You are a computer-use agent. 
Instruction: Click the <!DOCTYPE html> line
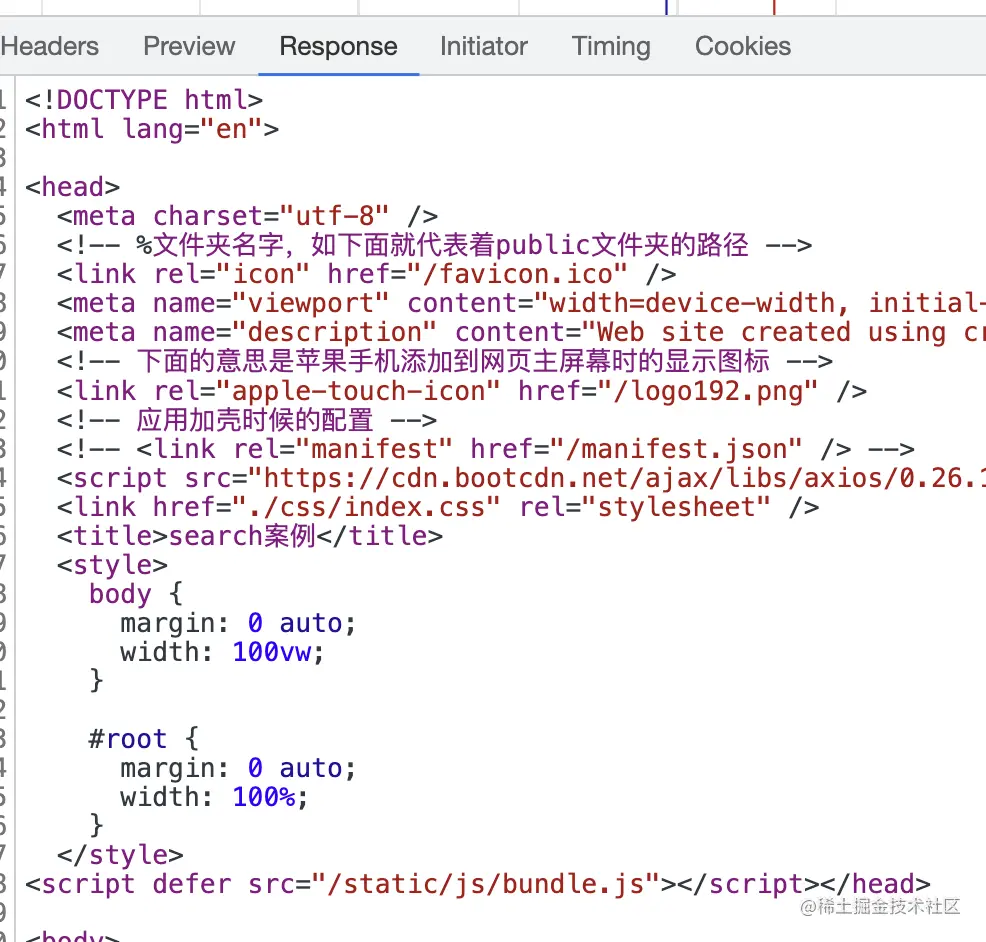click(x=144, y=100)
